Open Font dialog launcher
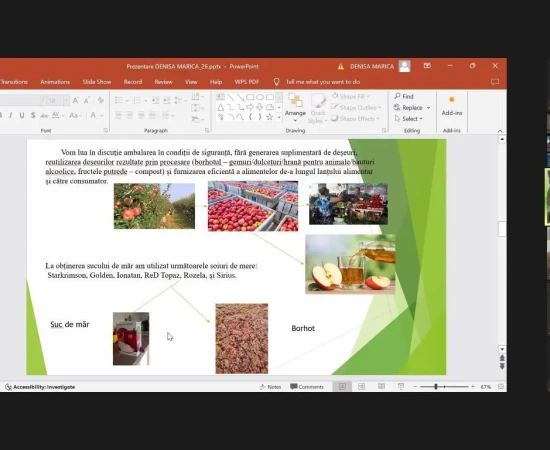The image size is (550, 450). coord(106,130)
